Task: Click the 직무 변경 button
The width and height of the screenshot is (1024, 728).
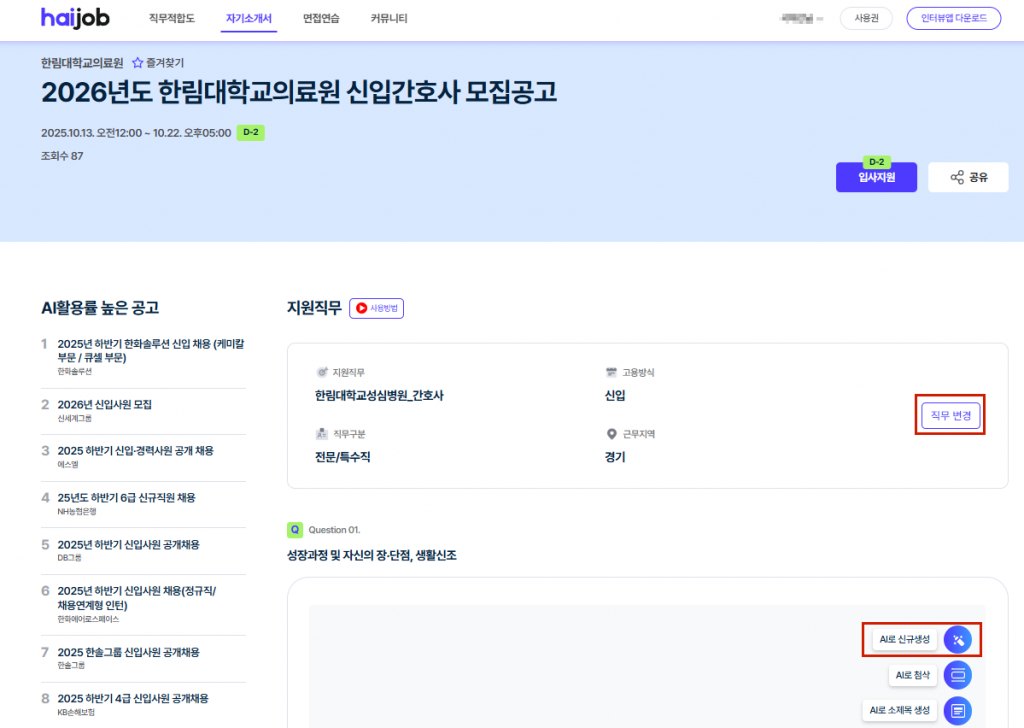Action: 950,415
